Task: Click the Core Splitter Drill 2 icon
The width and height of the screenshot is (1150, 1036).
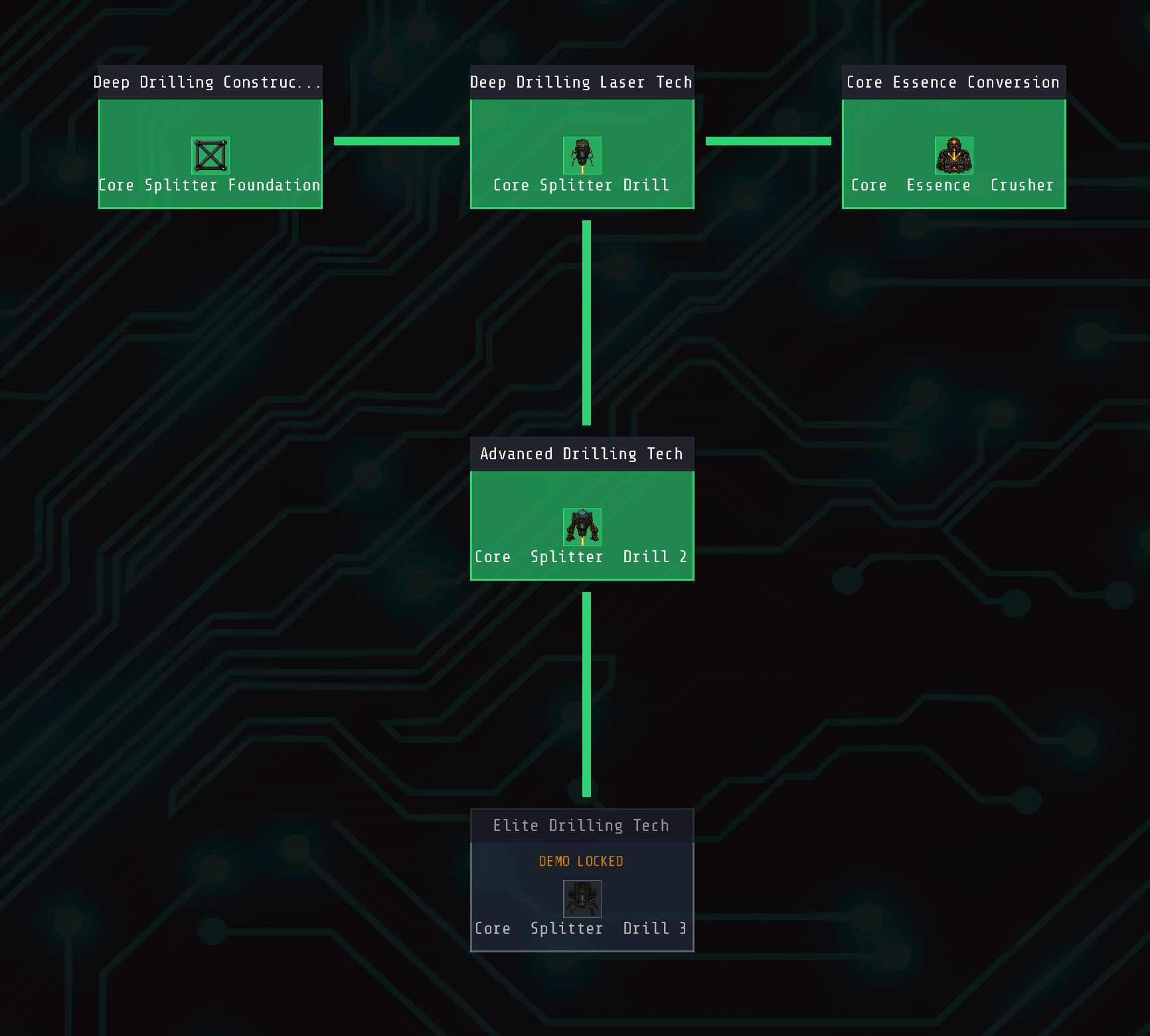Action: 582,527
